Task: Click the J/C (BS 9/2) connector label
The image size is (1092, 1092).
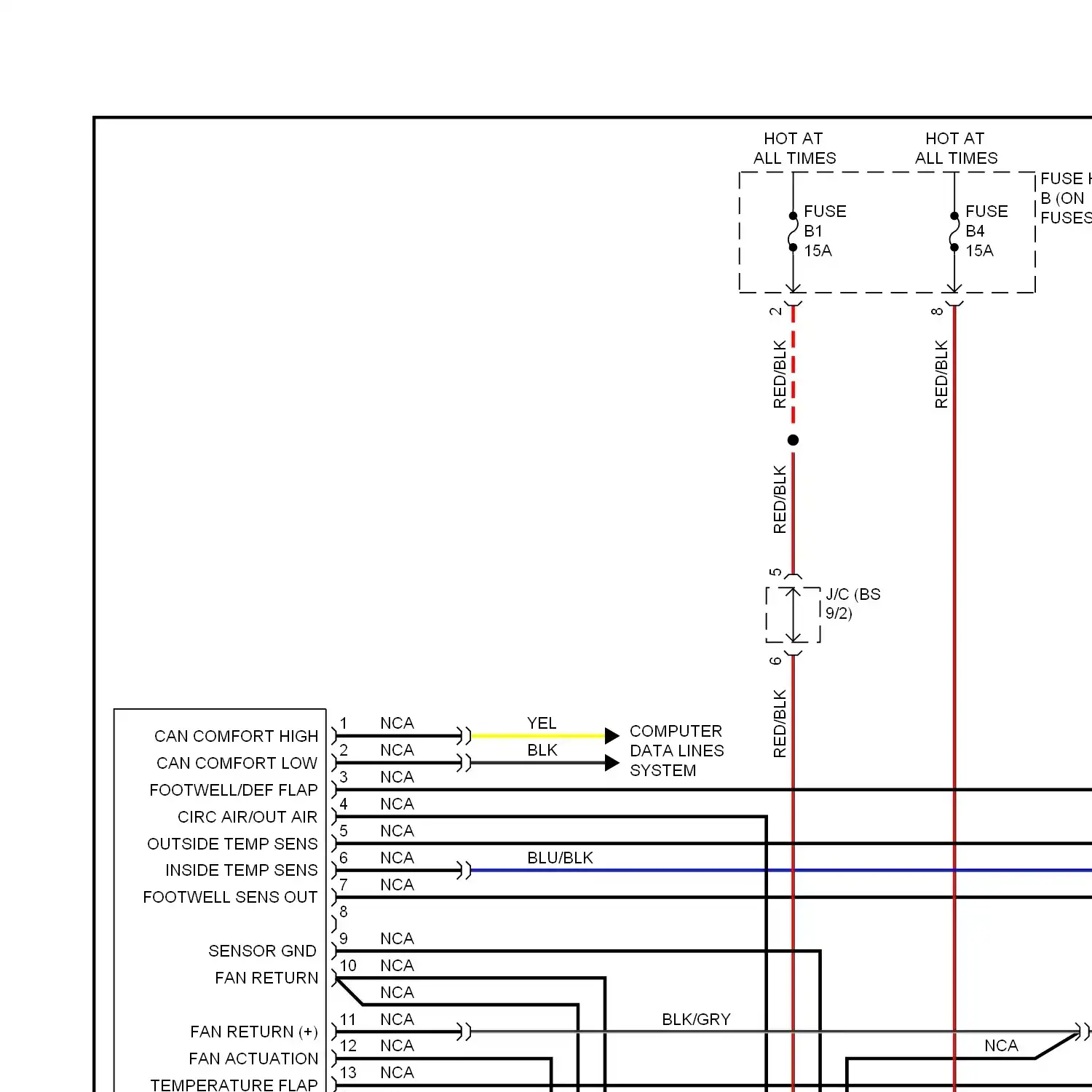Action: [x=852, y=604]
